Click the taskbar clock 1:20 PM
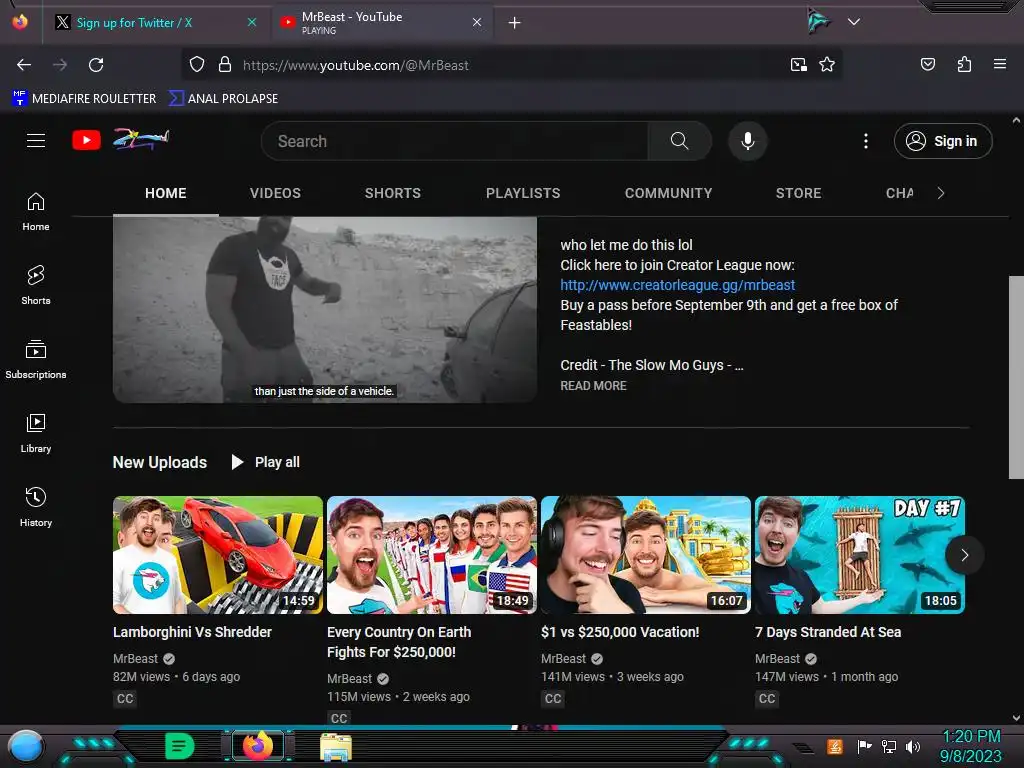This screenshot has height=768, width=1024. pos(971,737)
